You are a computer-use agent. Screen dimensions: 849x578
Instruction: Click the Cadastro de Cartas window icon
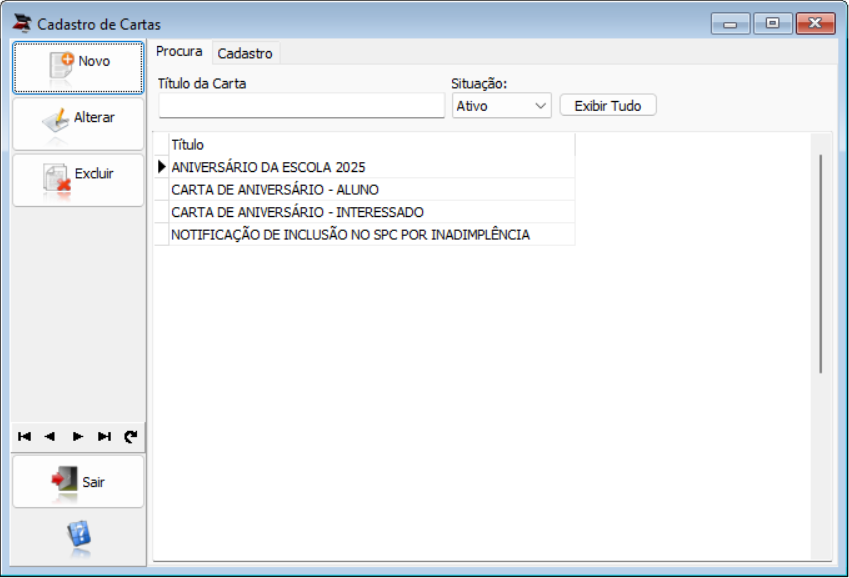[x=22, y=23]
